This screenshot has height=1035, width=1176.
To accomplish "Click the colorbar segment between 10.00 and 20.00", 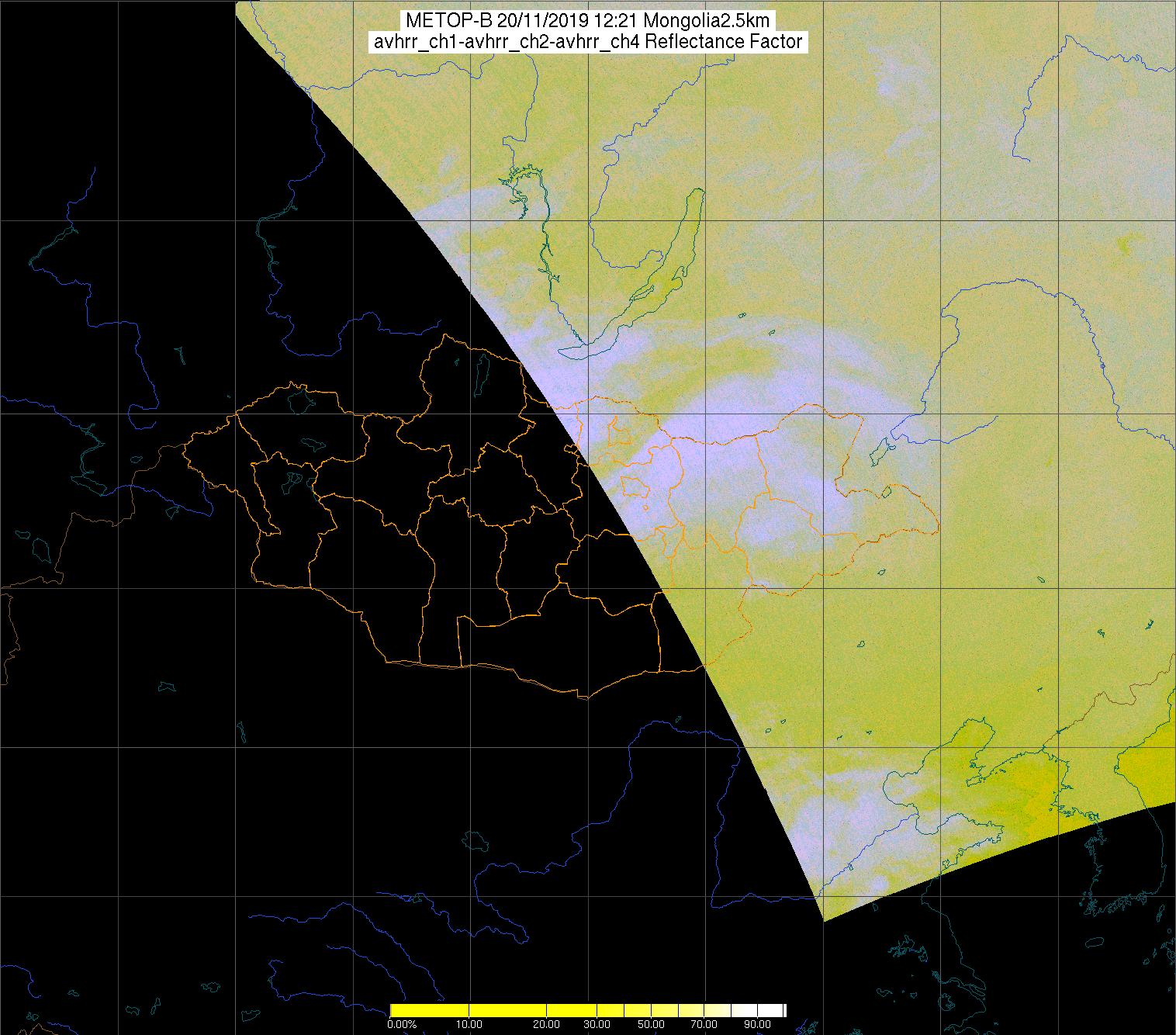I will click(507, 1010).
